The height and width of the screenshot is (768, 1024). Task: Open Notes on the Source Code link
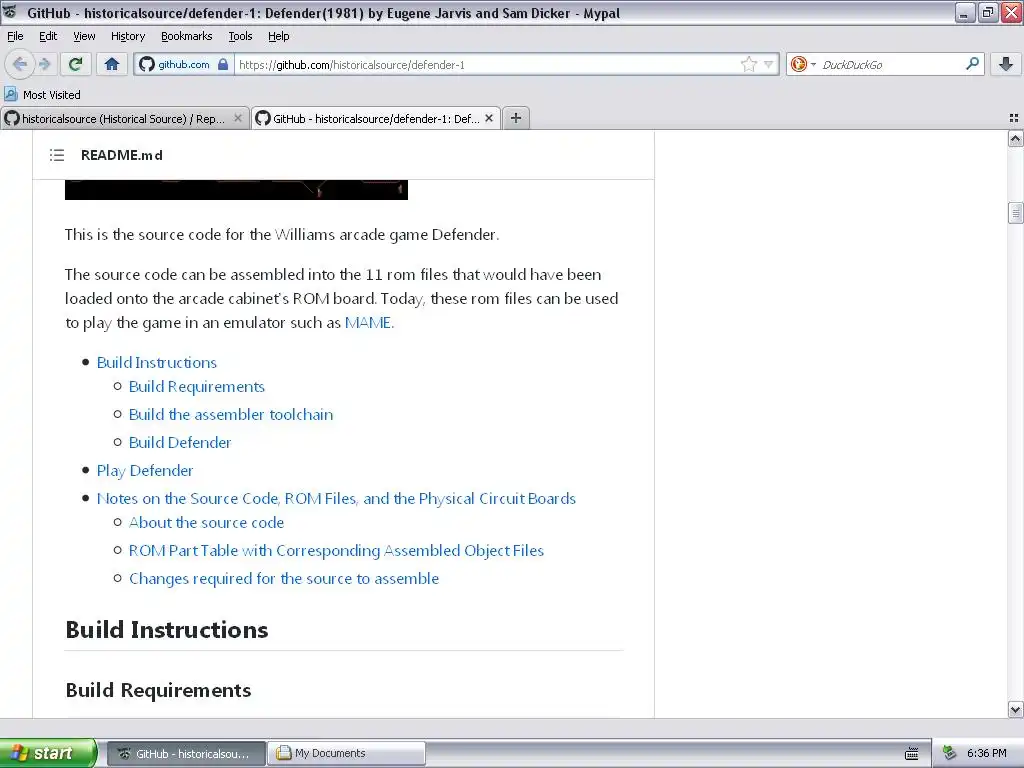pyautogui.click(x=336, y=499)
